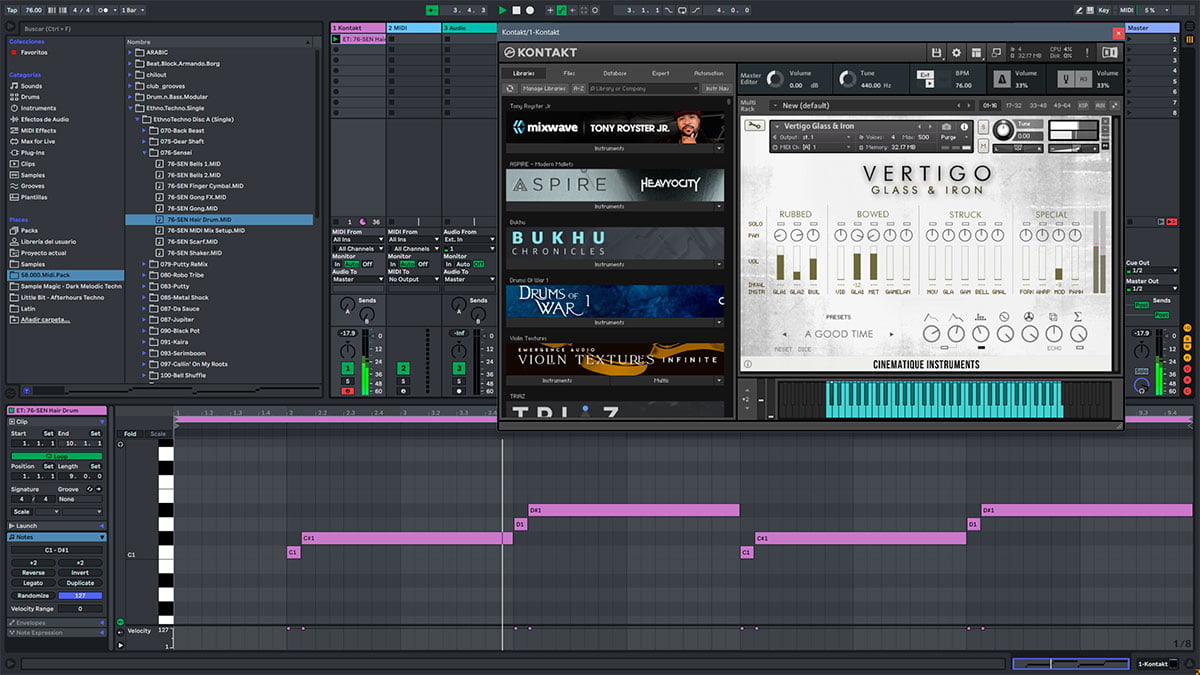
Task: Open the 1 Bar quantization dropdown
Action: [x=132, y=10]
